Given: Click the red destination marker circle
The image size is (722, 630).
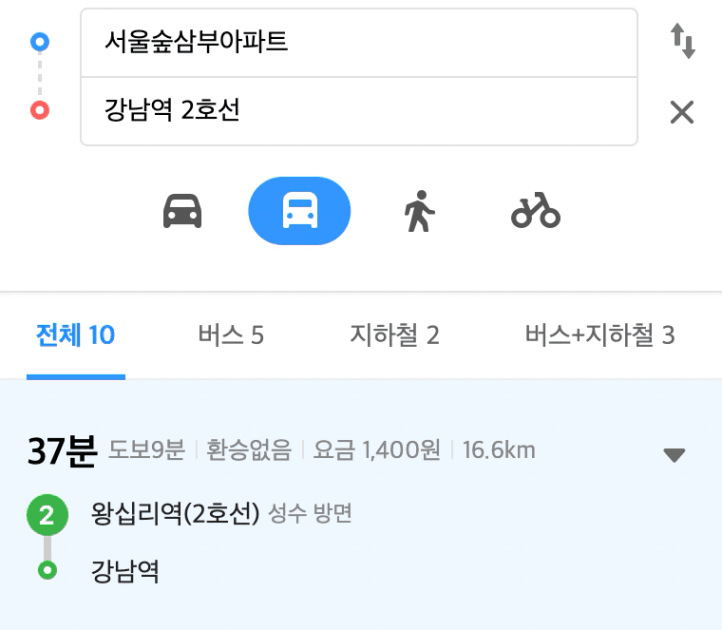Looking at the screenshot, I should [x=40, y=111].
